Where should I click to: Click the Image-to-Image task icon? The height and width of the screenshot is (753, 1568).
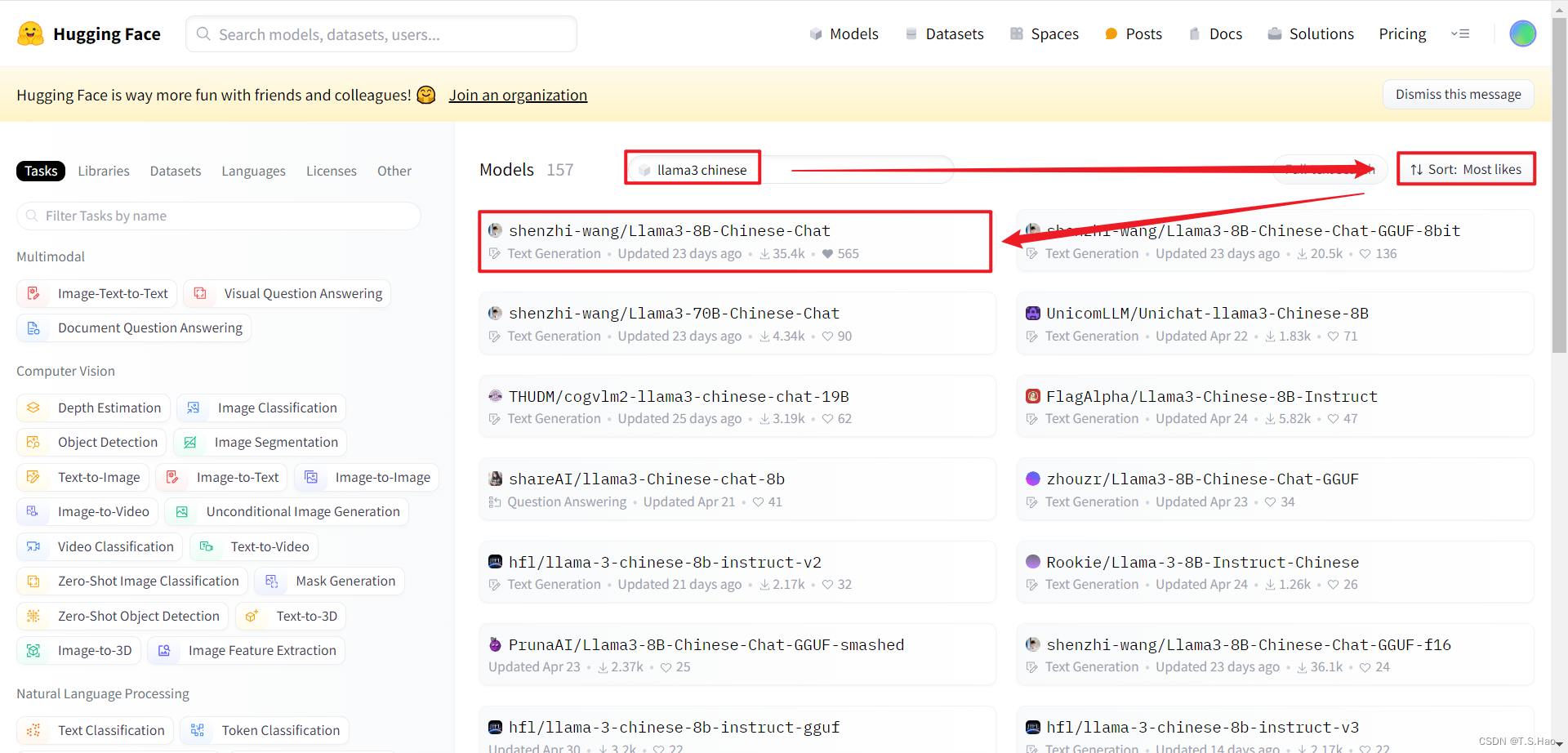[x=311, y=477]
